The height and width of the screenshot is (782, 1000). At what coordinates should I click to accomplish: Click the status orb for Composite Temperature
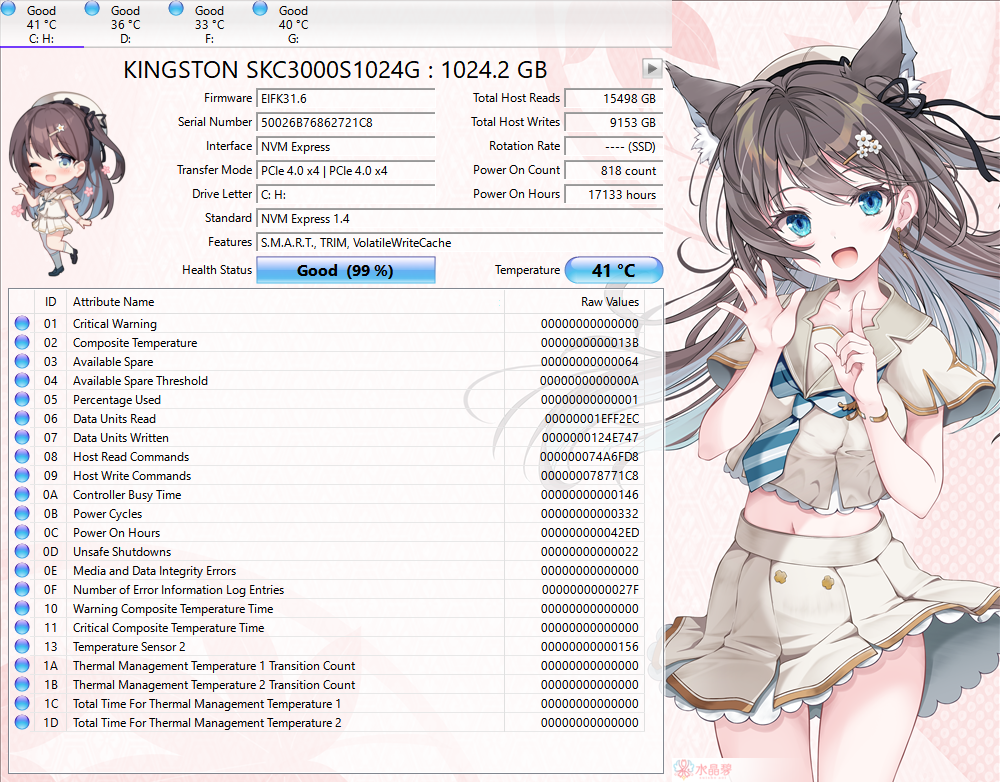[x=22, y=343]
